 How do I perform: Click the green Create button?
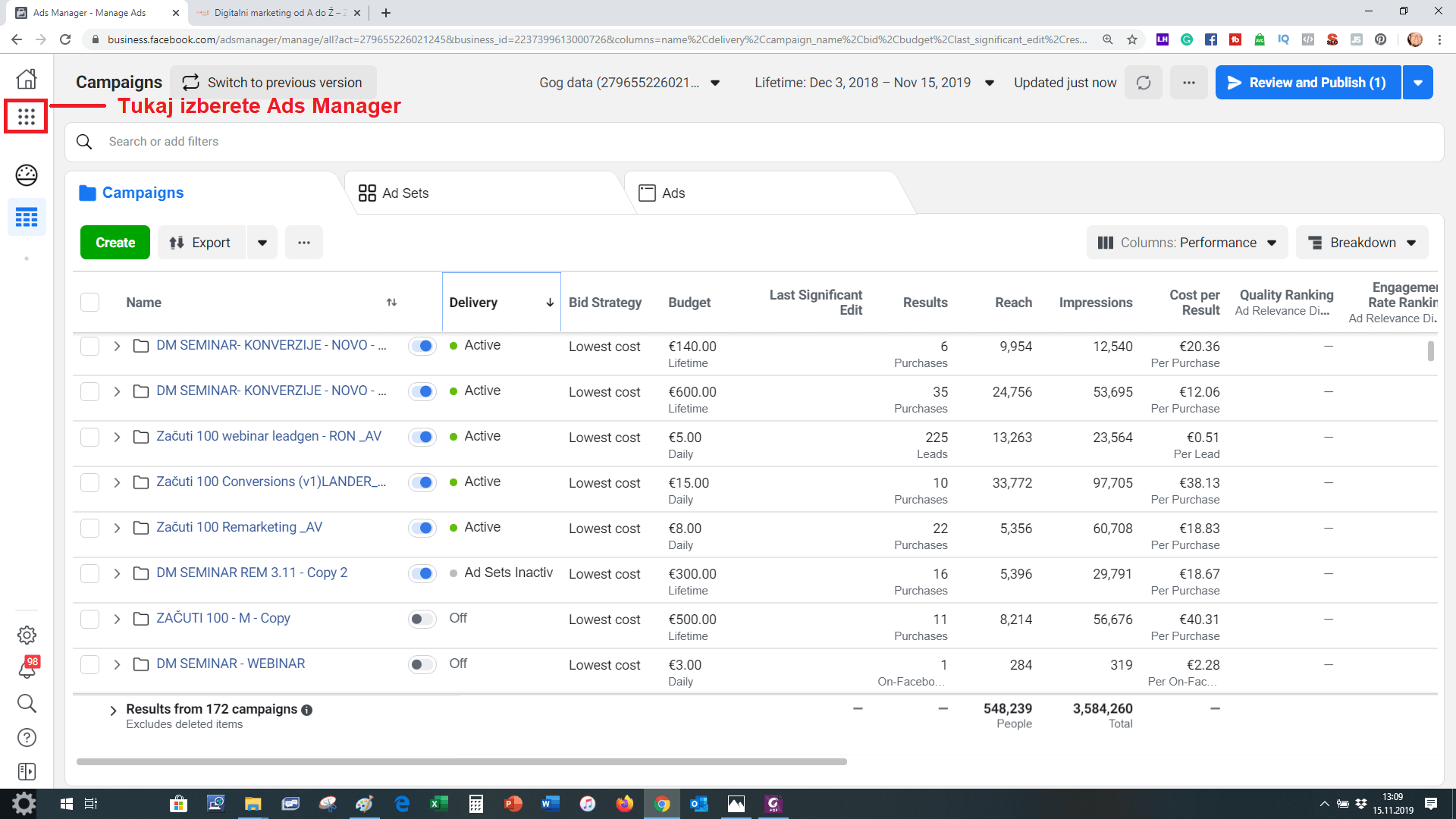point(115,243)
